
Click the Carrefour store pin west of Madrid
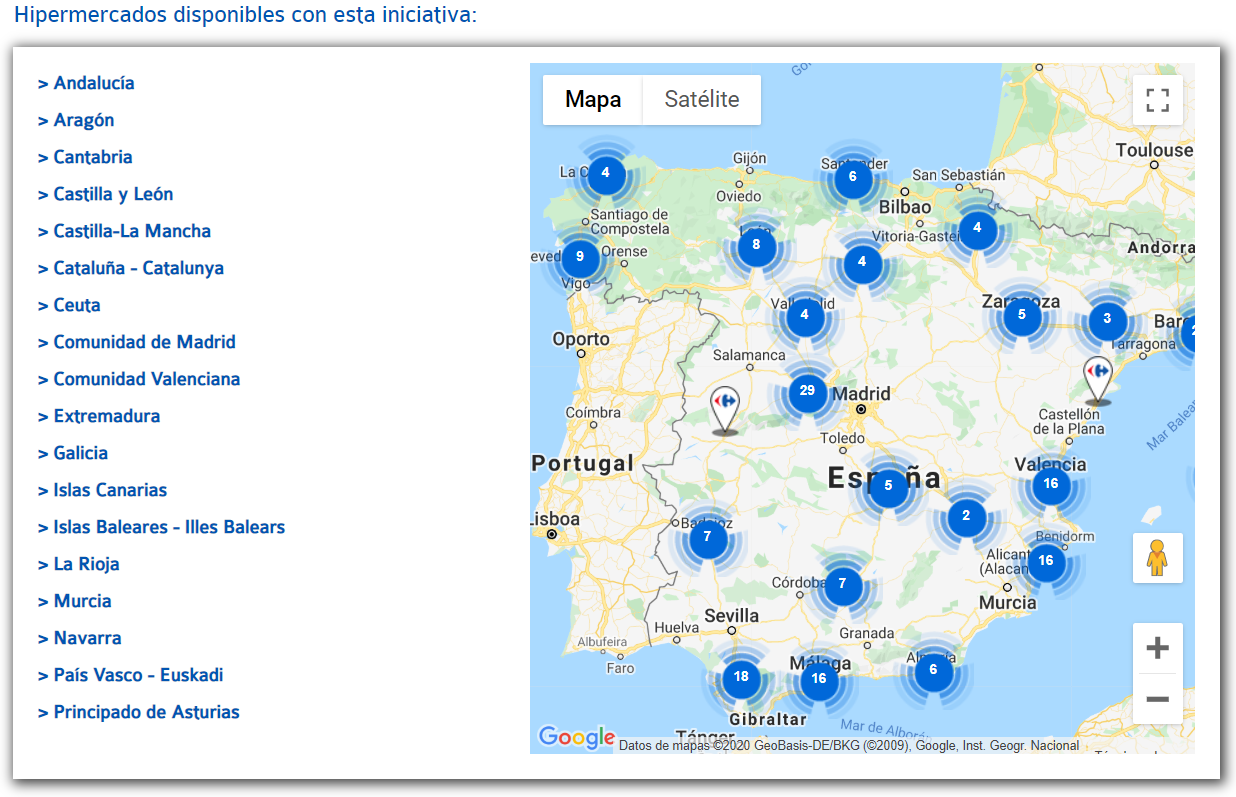[x=725, y=410]
